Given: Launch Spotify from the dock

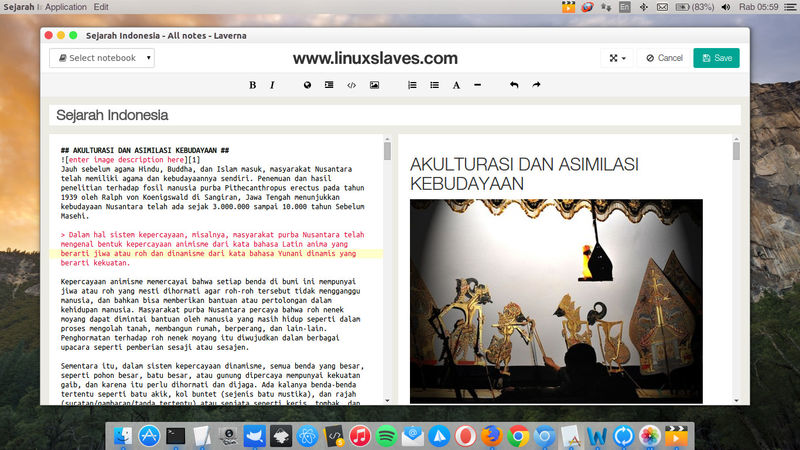Looking at the screenshot, I should coord(386,436).
